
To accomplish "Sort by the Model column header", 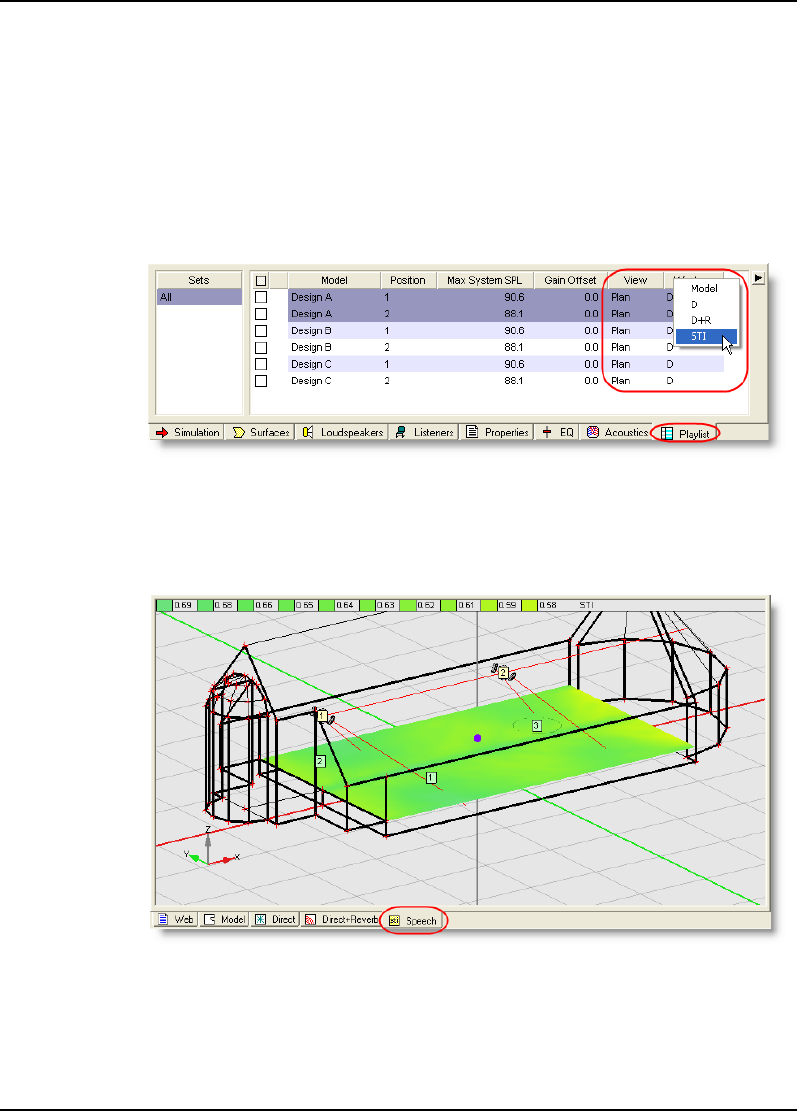I will coord(334,280).
